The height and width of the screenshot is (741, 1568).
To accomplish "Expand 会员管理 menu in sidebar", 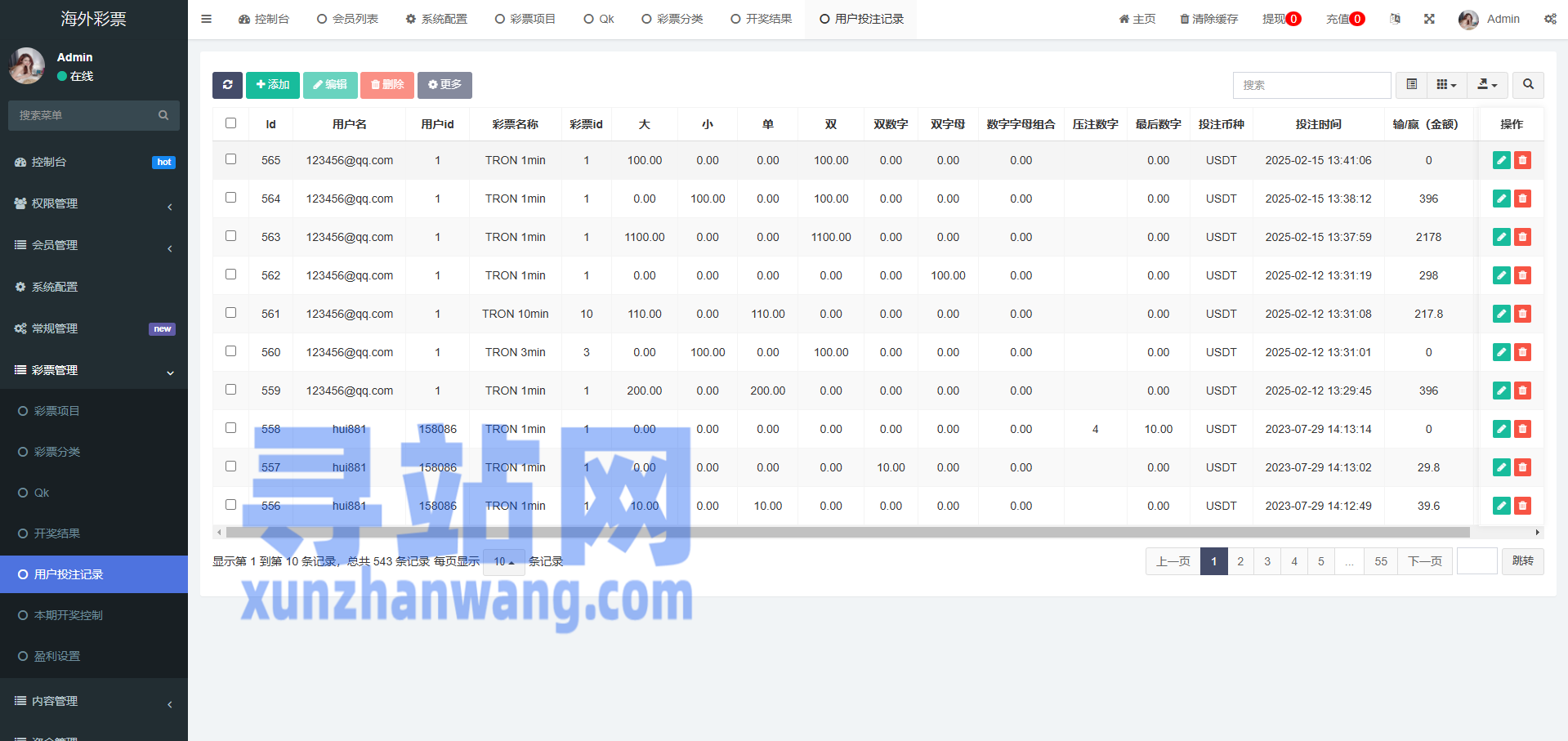I will tap(94, 245).
